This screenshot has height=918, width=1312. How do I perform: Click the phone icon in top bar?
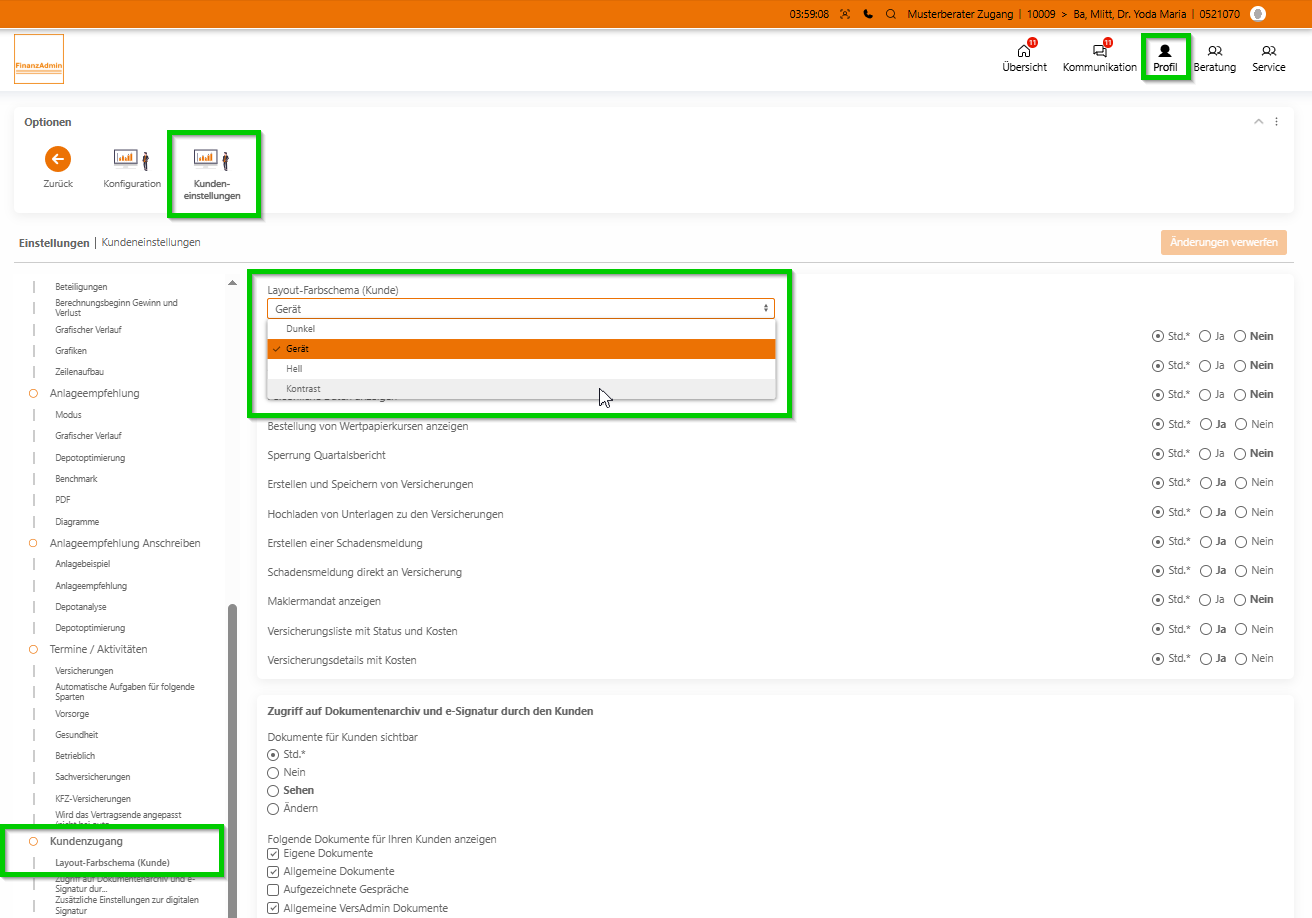pyautogui.click(x=868, y=14)
